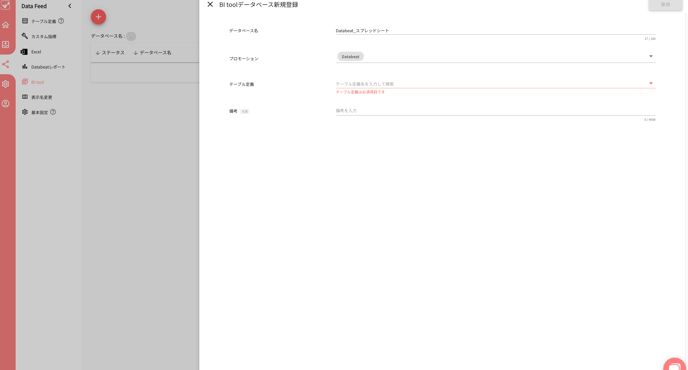Sort by ステータス column header
Viewport: 688px width, 370px height.
[110, 53]
